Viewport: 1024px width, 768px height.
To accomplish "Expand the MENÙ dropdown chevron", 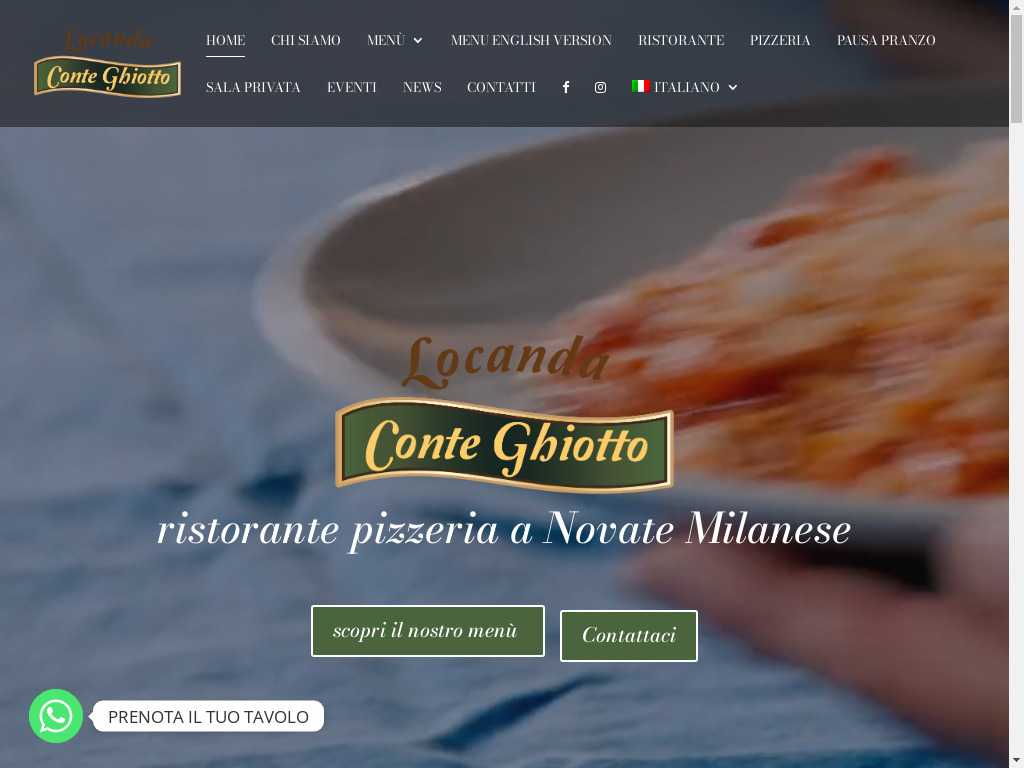I will pos(418,40).
